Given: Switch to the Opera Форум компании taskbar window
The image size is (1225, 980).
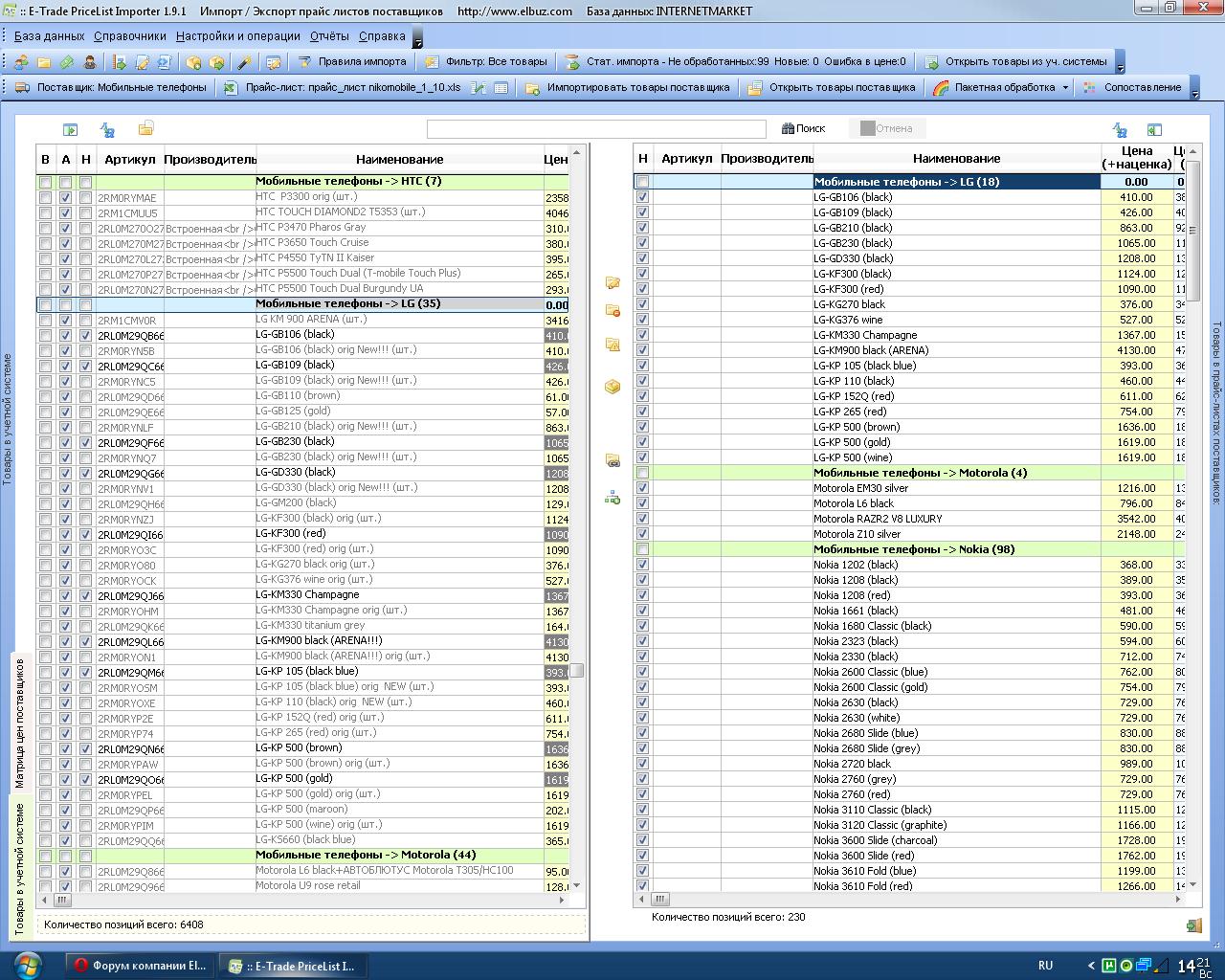Looking at the screenshot, I should (x=141, y=966).
